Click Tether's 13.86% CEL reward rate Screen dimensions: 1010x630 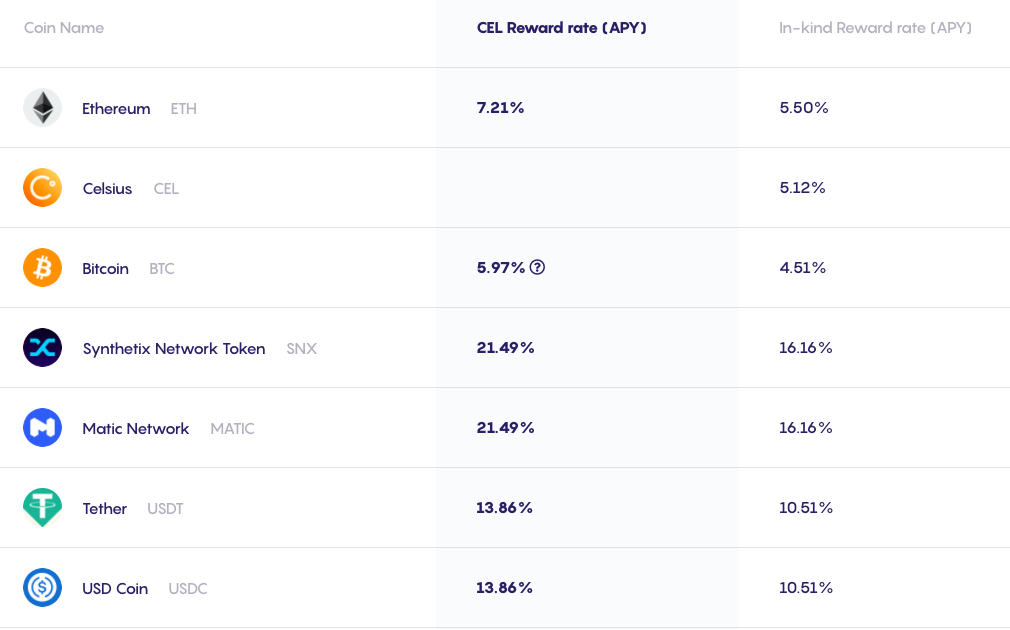point(504,508)
